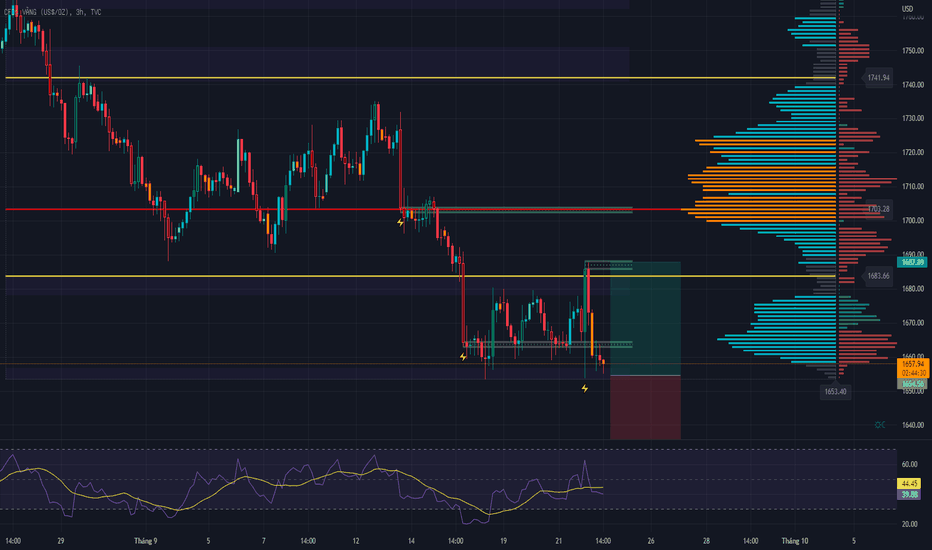The height and width of the screenshot is (550, 932).
Task: Click the 1720.00 price axis value
Action: 912,153
